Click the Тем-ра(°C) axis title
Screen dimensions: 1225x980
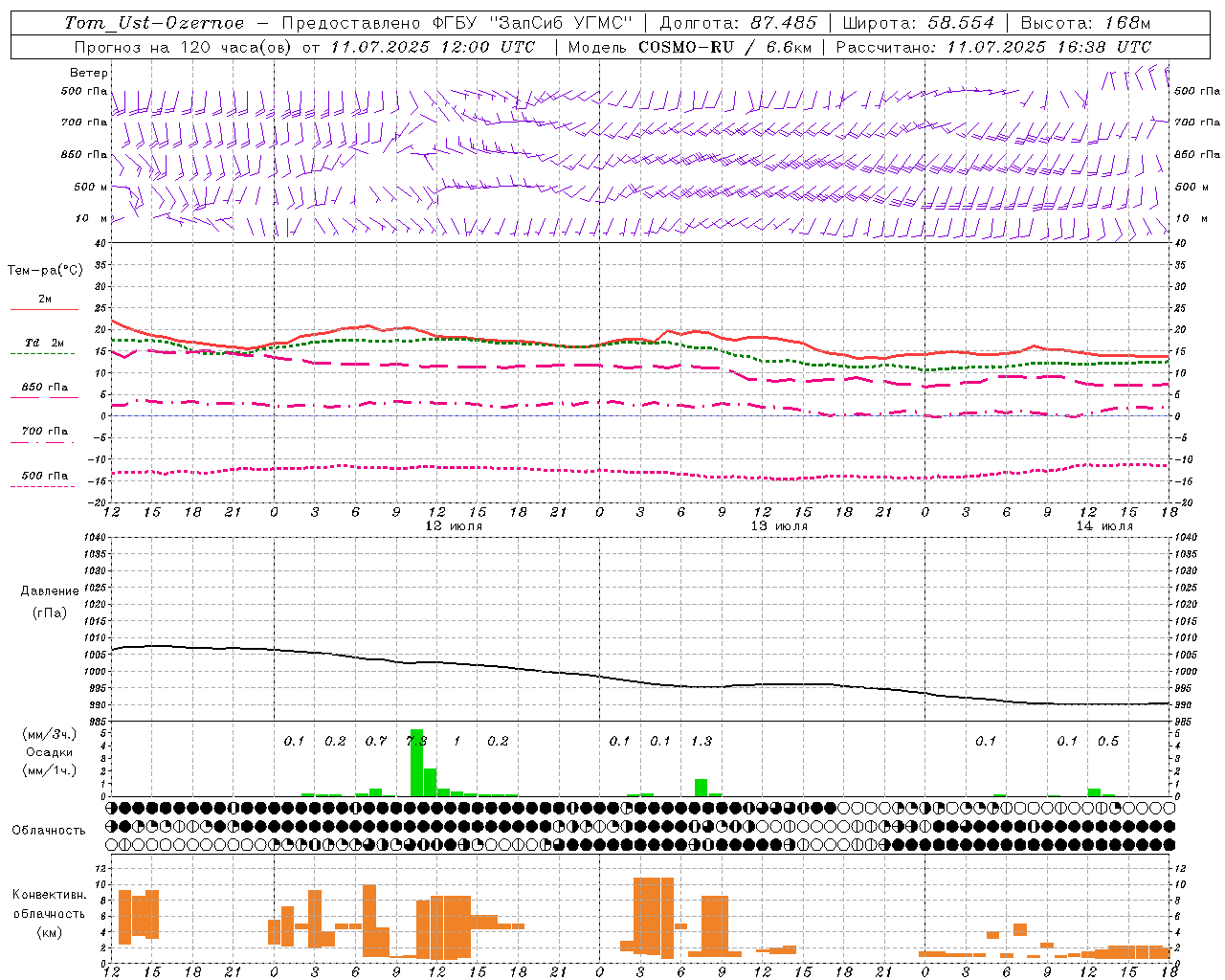pos(45,271)
